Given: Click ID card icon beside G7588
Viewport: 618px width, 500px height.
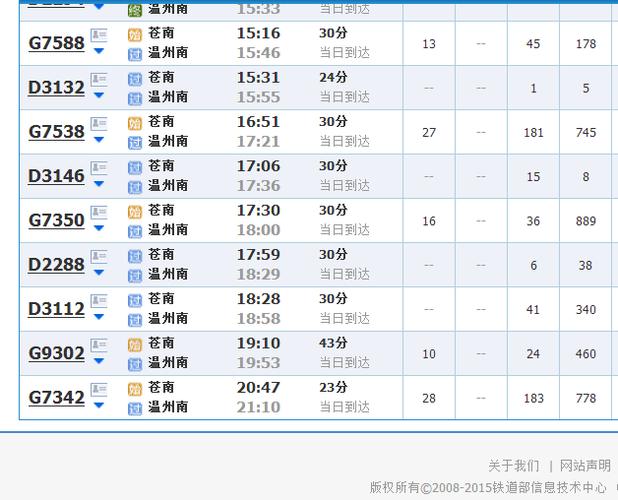Looking at the screenshot, I should [x=99, y=35].
